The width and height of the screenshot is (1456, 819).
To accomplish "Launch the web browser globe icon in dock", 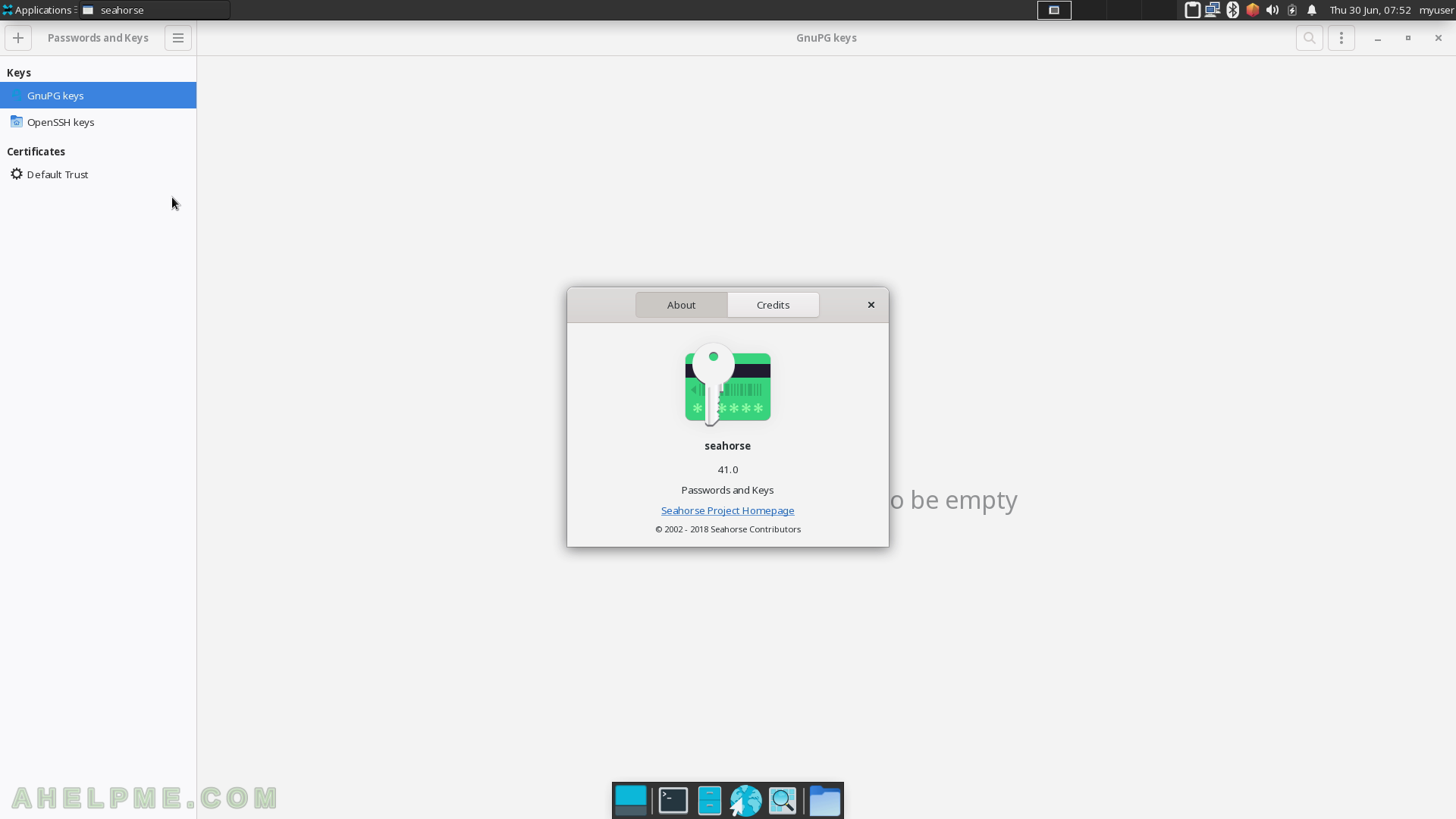I will (745, 801).
